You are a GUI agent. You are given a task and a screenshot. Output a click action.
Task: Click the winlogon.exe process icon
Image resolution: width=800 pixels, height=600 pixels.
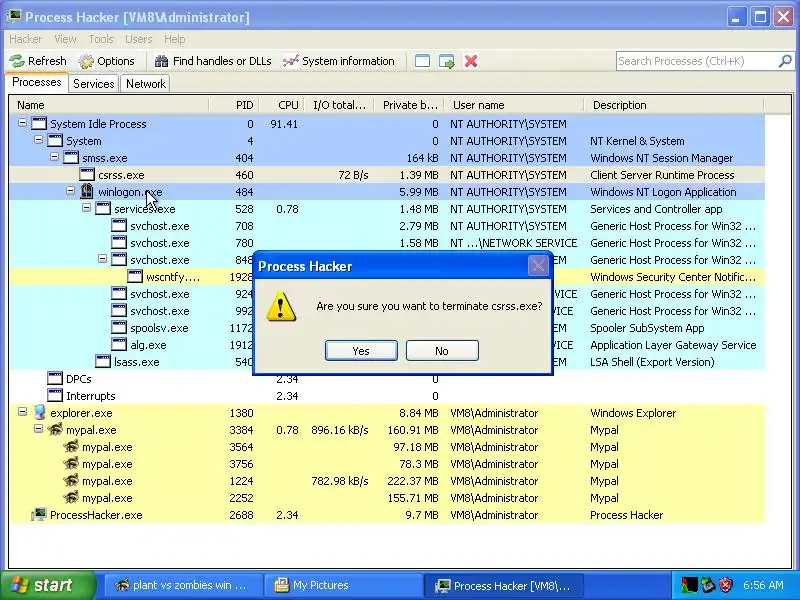coord(87,192)
